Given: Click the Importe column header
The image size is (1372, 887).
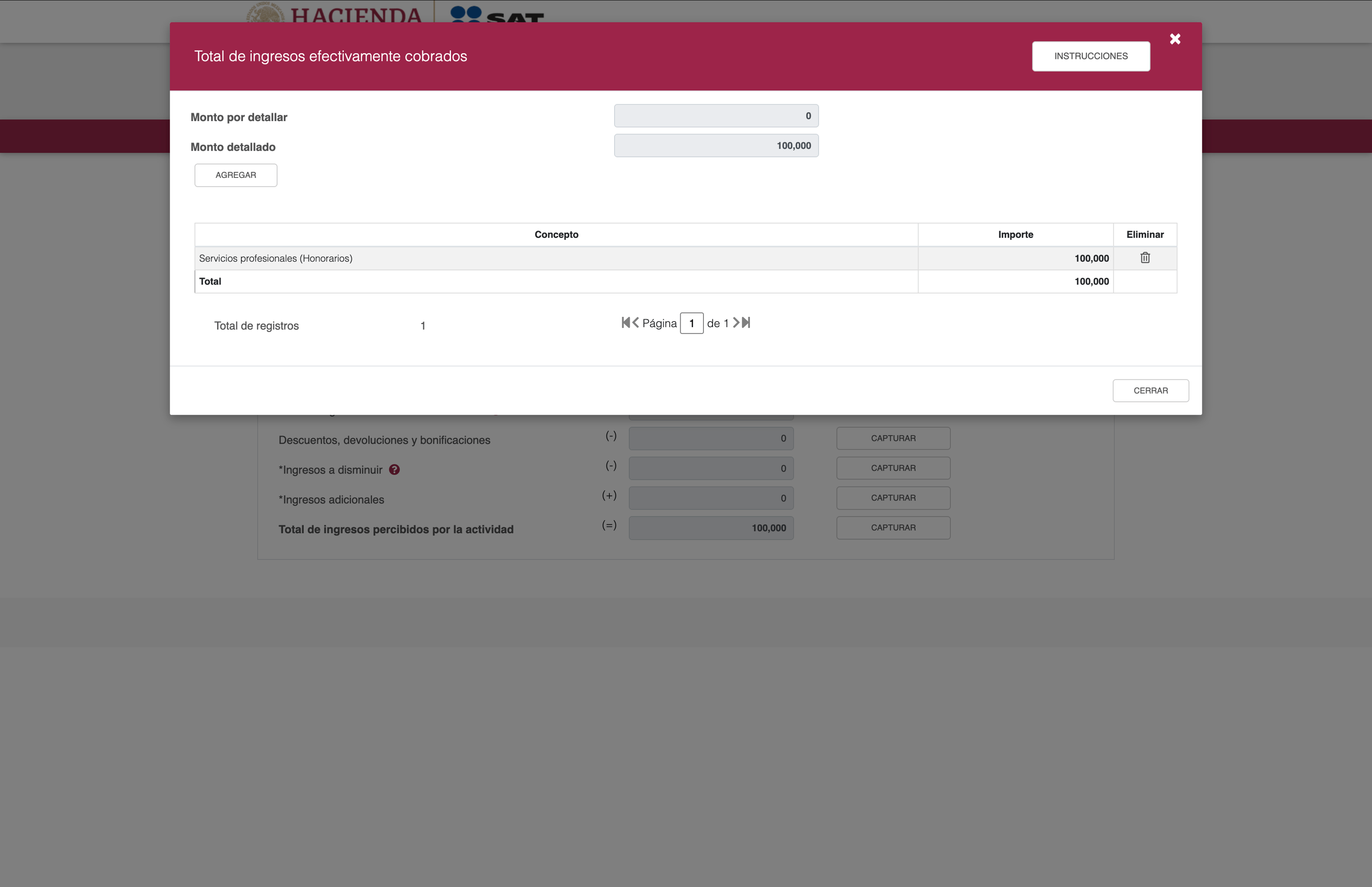Looking at the screenshot, I should coord(1015,235).
